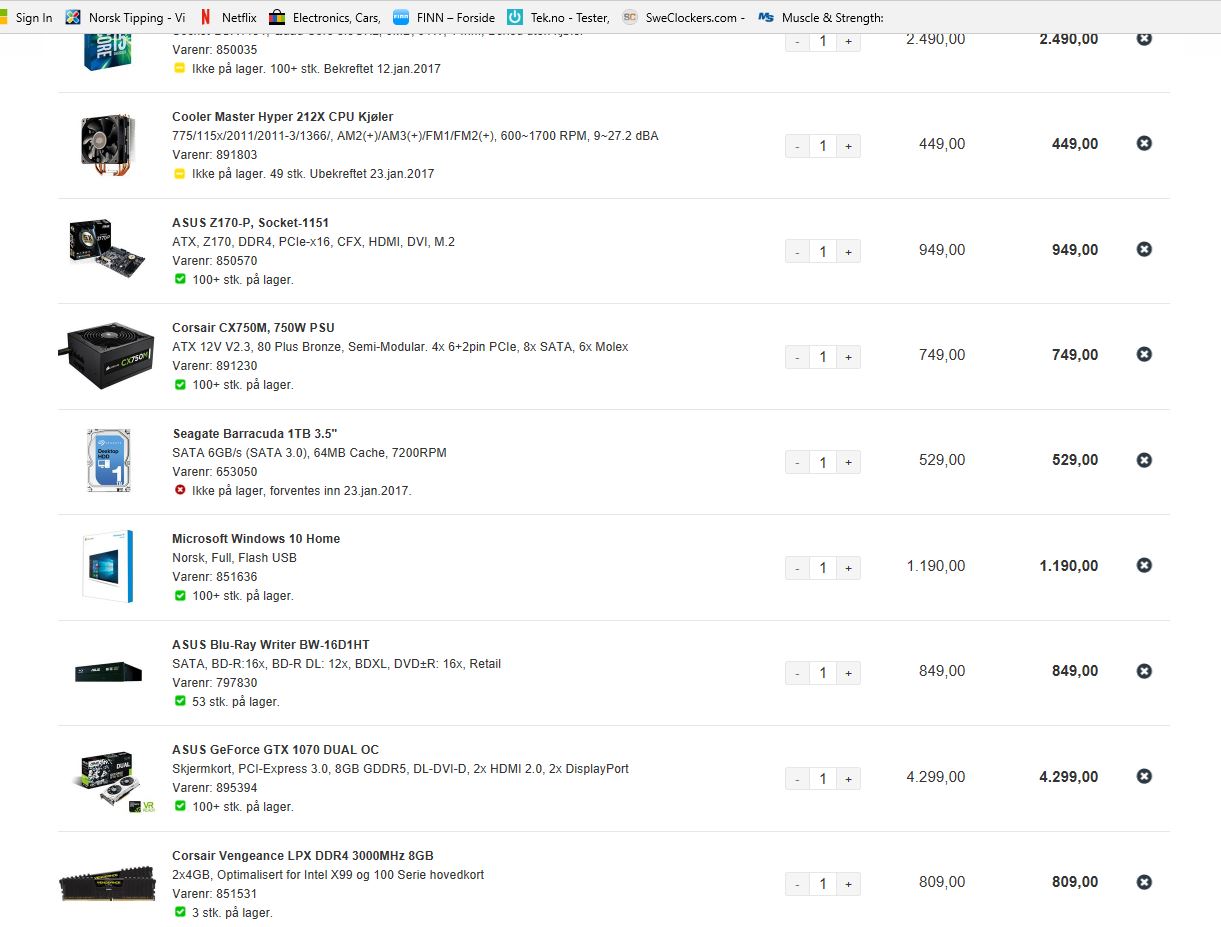The height and width of the screenshot is (927, 1221).
Task: Increase quantity of Corsair CX750M PSU
Action: 848,357
